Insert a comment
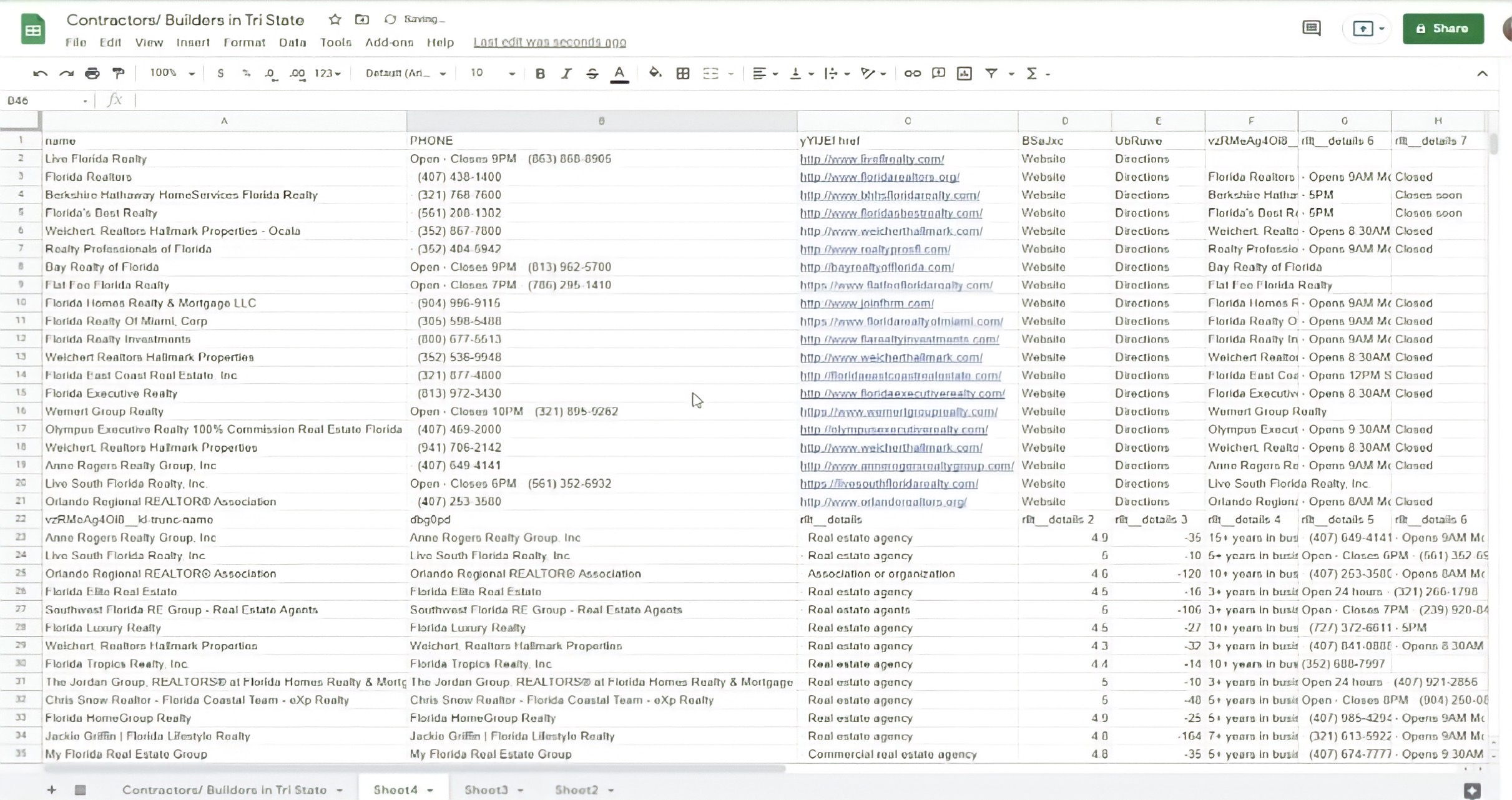The height and width of the screenshot is (800, 1512). click(938, 74)
